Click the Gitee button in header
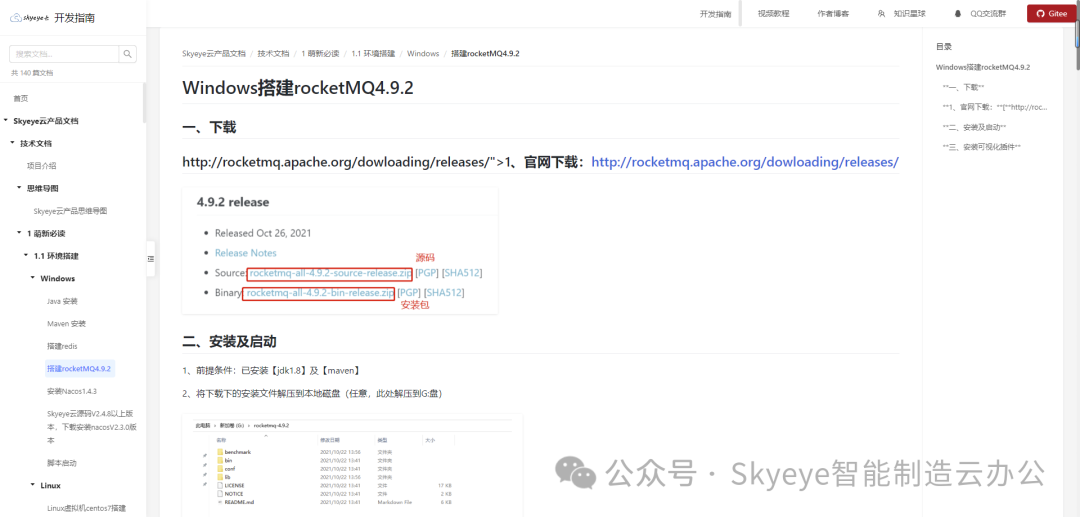This screenshot has width=1080, height=517. point(1052,14)
